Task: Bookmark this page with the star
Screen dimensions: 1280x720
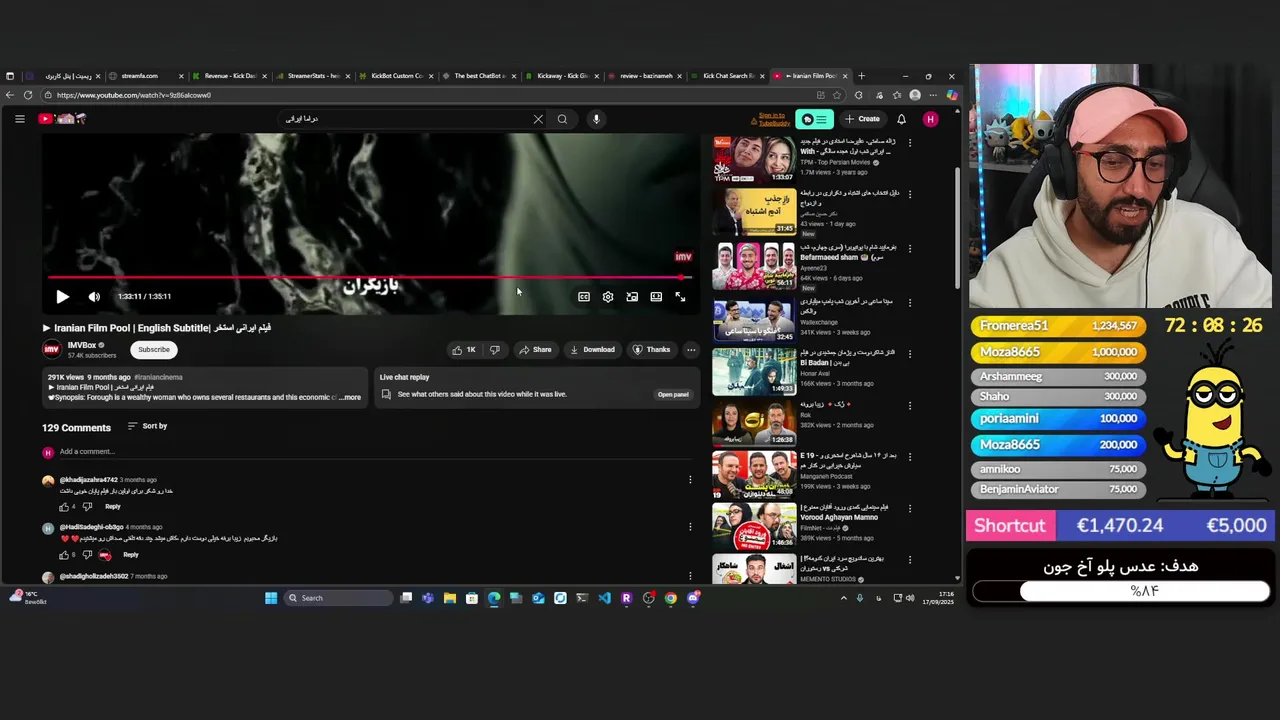Action: [836, 95]
